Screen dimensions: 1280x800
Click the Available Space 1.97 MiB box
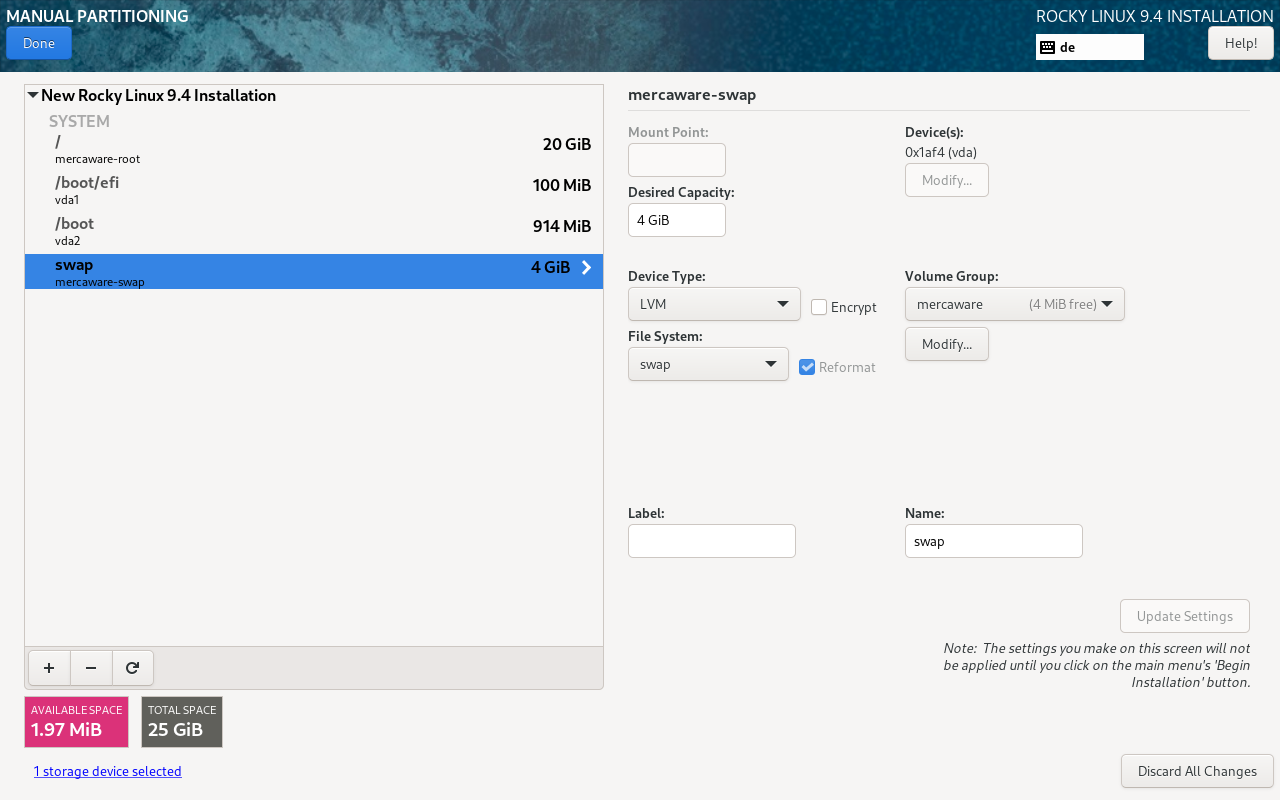click(77, 722)
